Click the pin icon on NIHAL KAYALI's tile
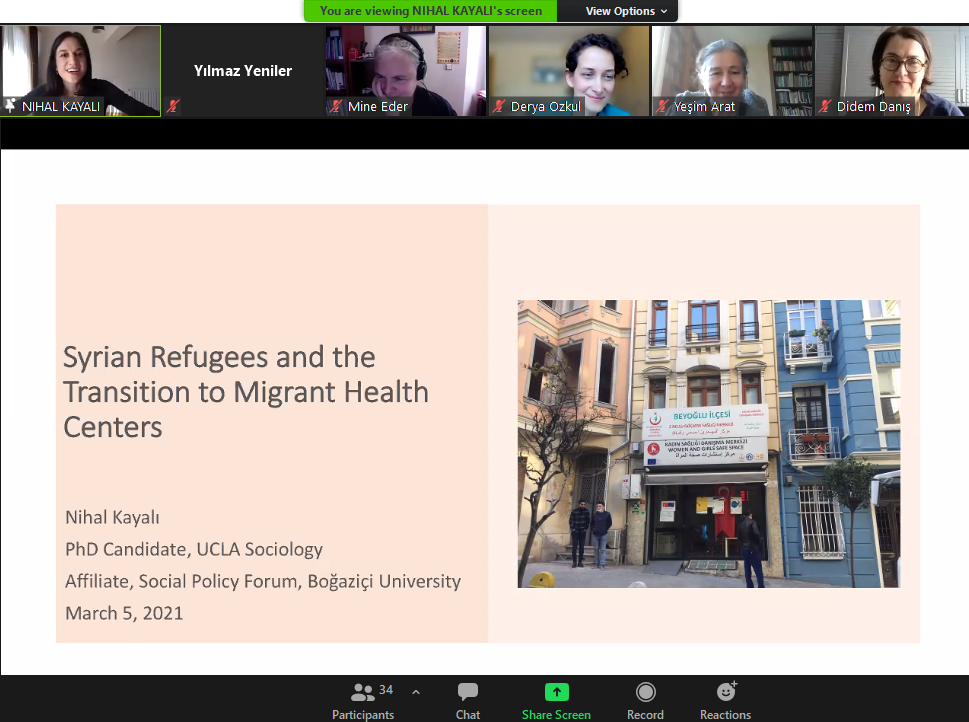The width and height of the screenshot is (969, 722). 11,106
